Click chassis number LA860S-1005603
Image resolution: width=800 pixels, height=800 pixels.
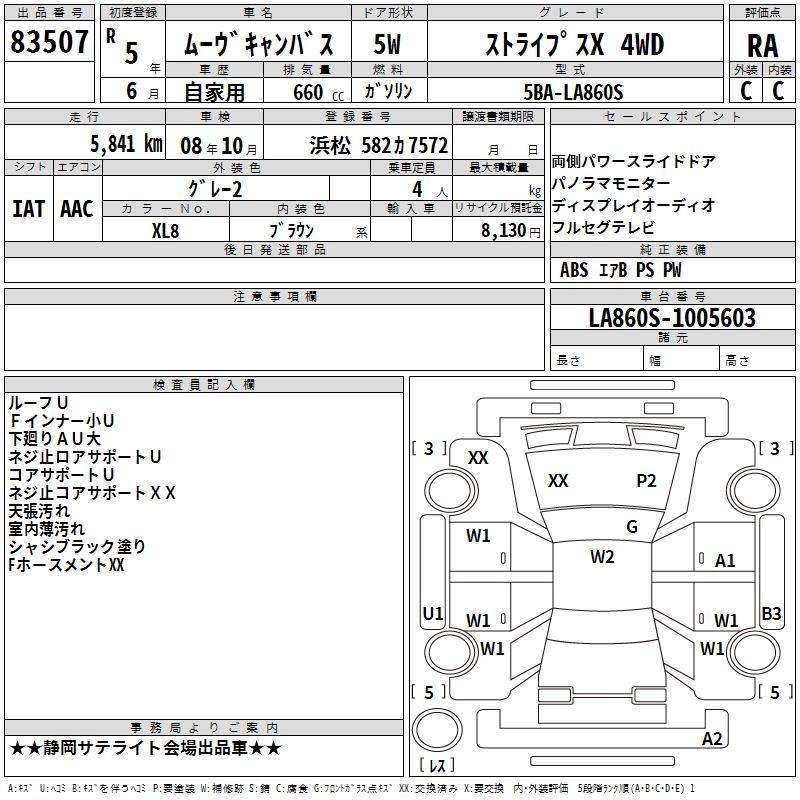tap(672, 317)
